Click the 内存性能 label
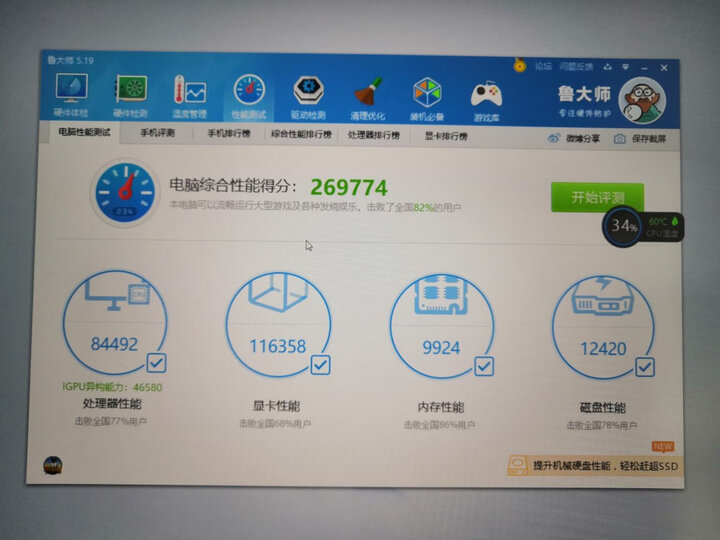The height and width of the screenshot is (540, 720). coord(440,407)
